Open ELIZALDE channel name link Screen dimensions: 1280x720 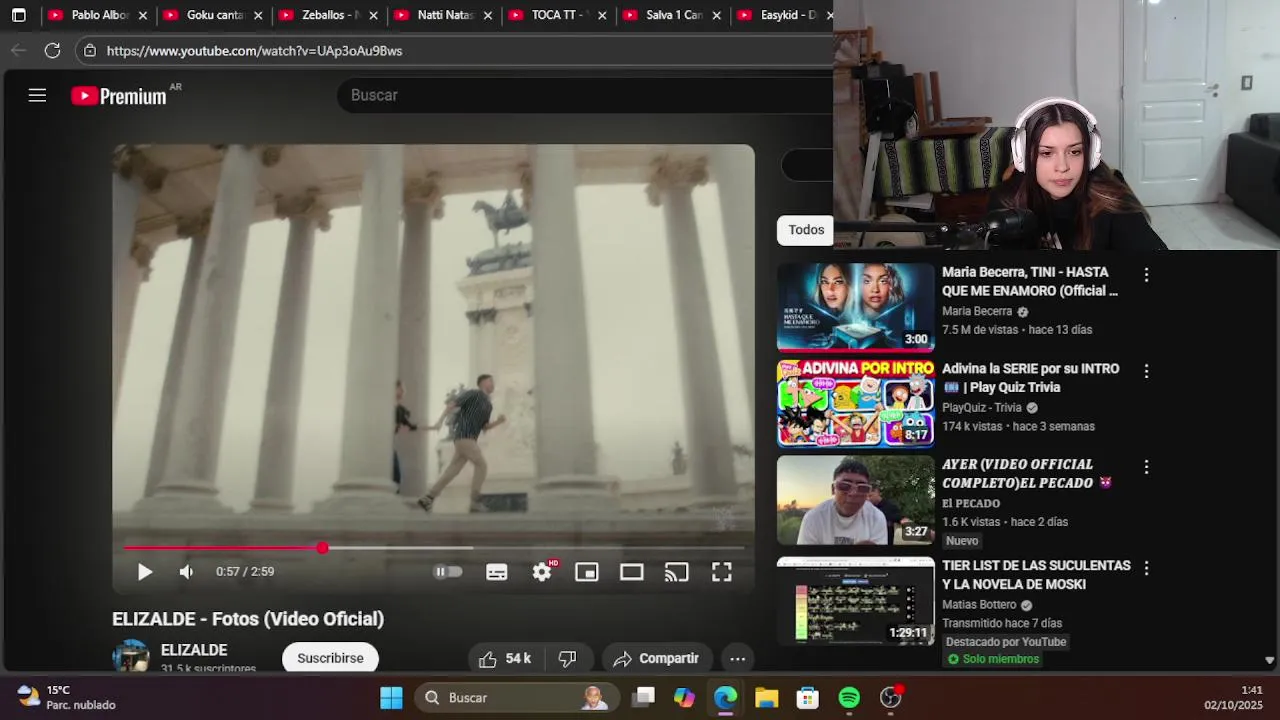click(194, 650)
